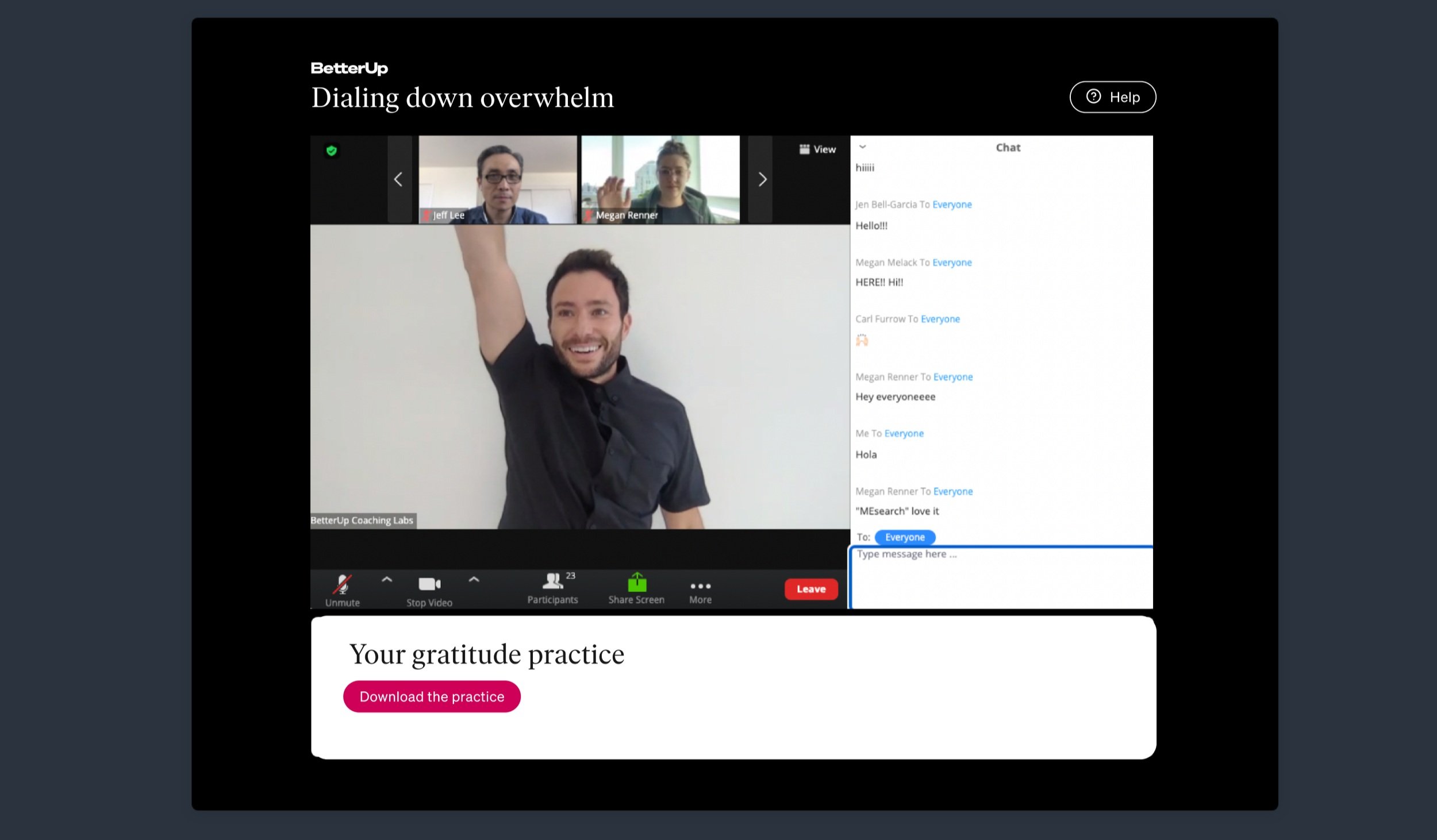Click the Hola chat message
Screen dimensions: 1437x840
(866, 454)
